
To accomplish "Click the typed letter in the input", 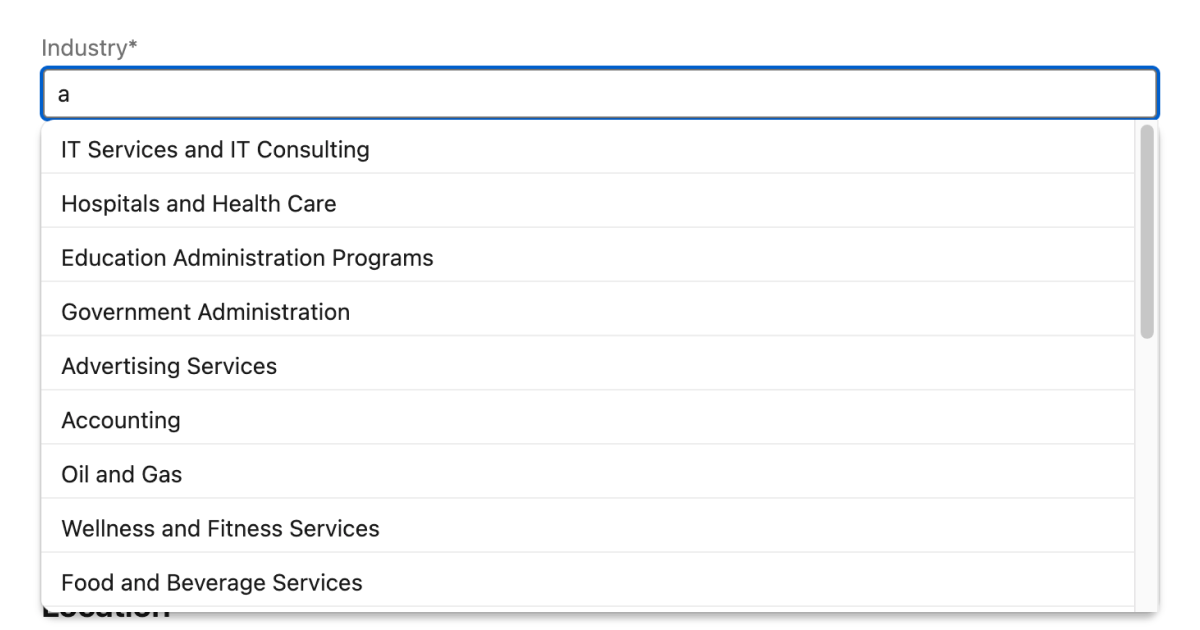I will pos(64,93).
